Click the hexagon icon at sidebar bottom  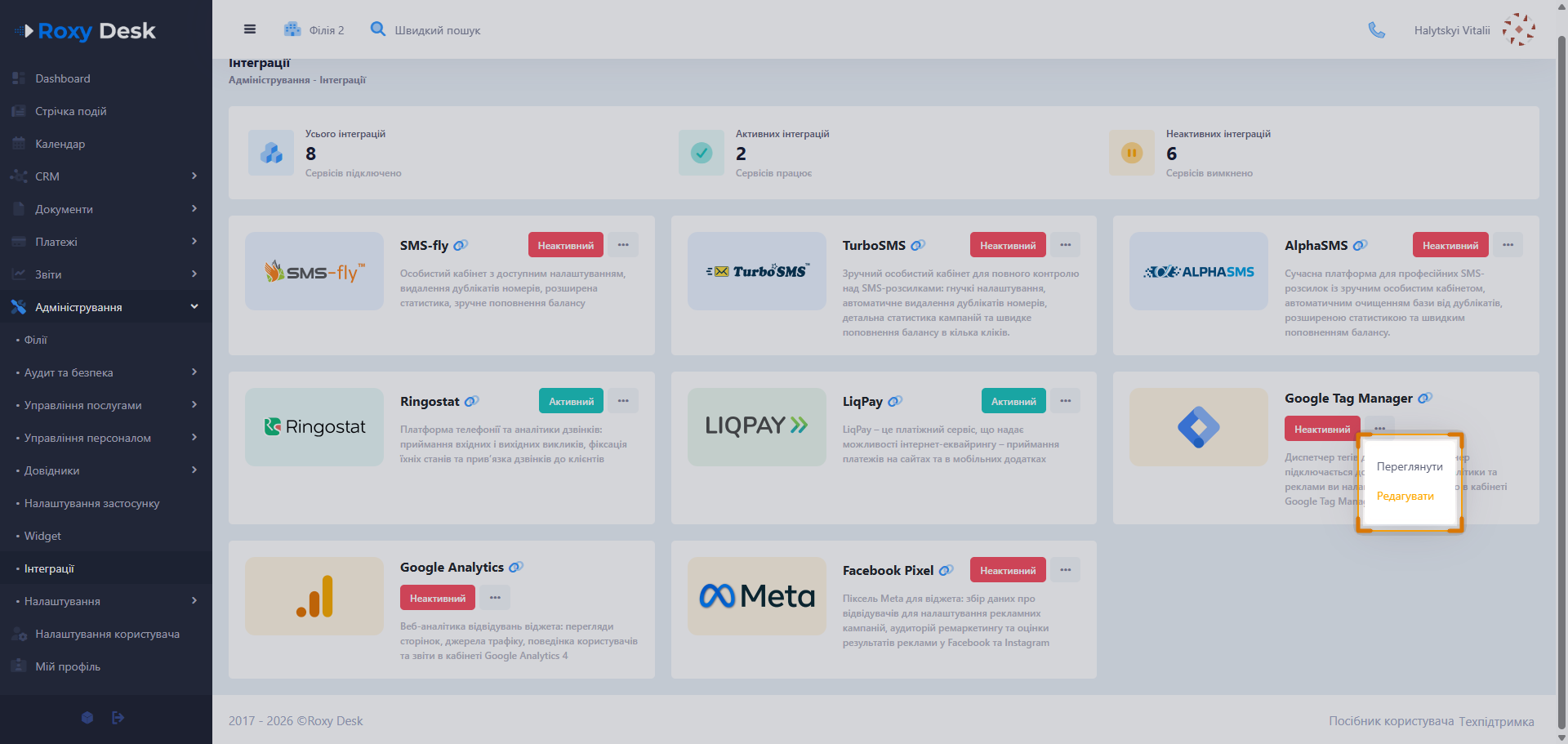pyautogui.click(x=87, y=718)
